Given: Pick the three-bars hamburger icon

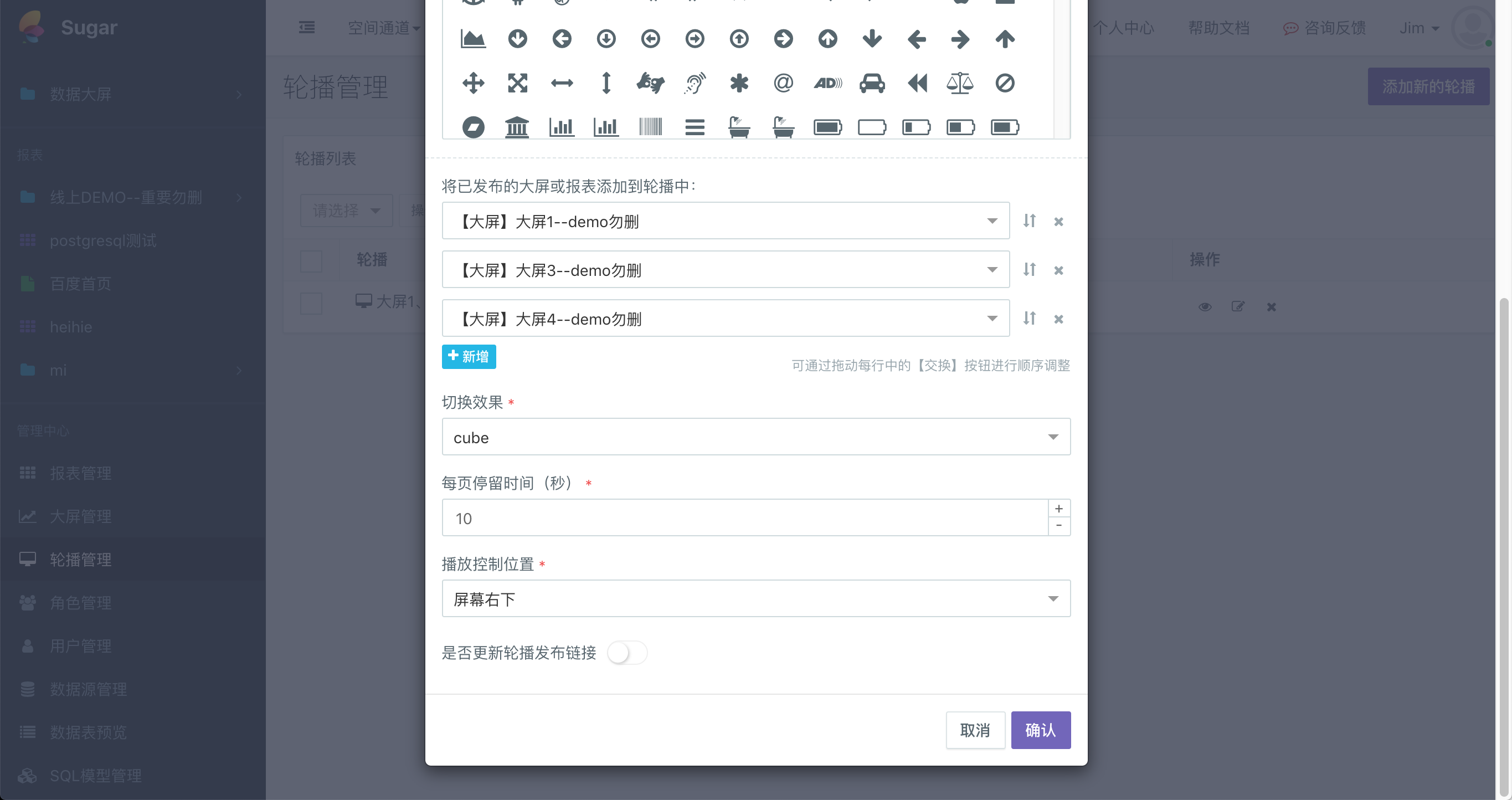Looking at the screenshot, I should point(695,127).
